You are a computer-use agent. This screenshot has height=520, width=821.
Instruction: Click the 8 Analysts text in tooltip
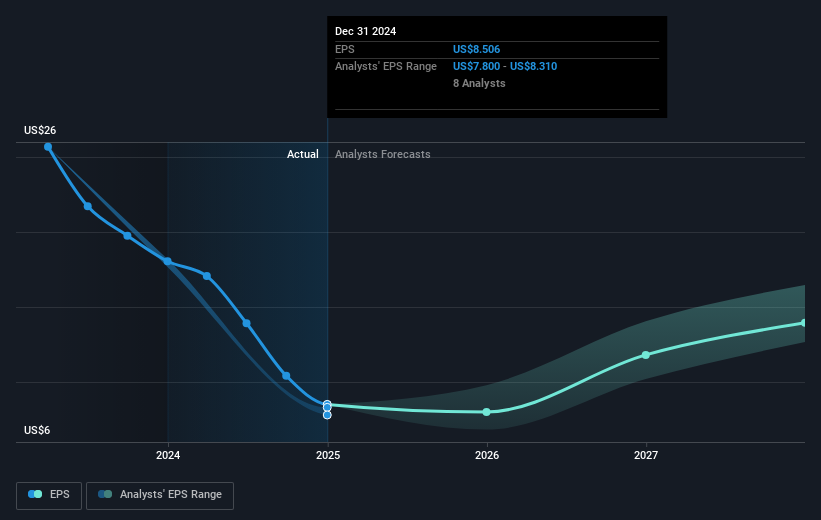click(479, 83)
